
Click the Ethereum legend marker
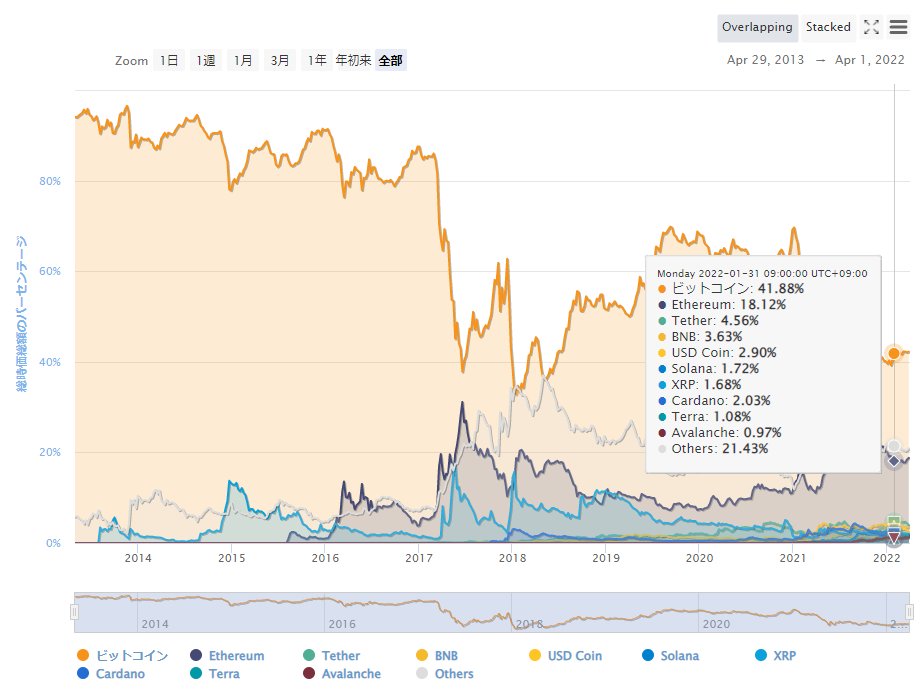196,655
